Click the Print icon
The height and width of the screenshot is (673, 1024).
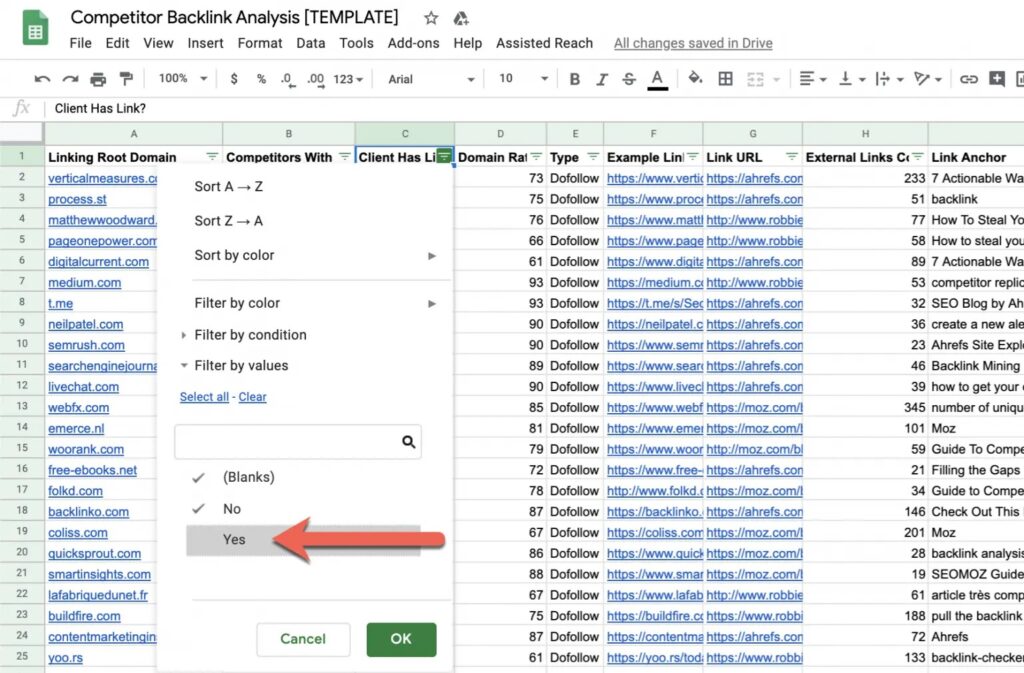(98, 79)
